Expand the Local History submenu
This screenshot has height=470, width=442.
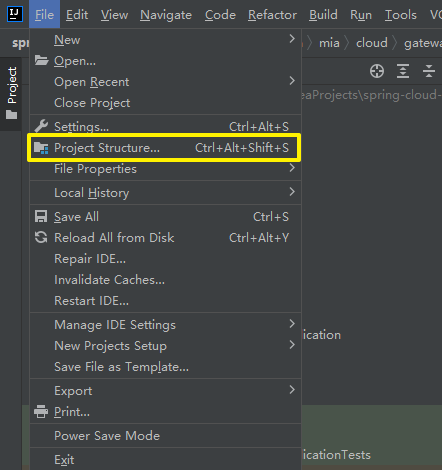point(165,193)
